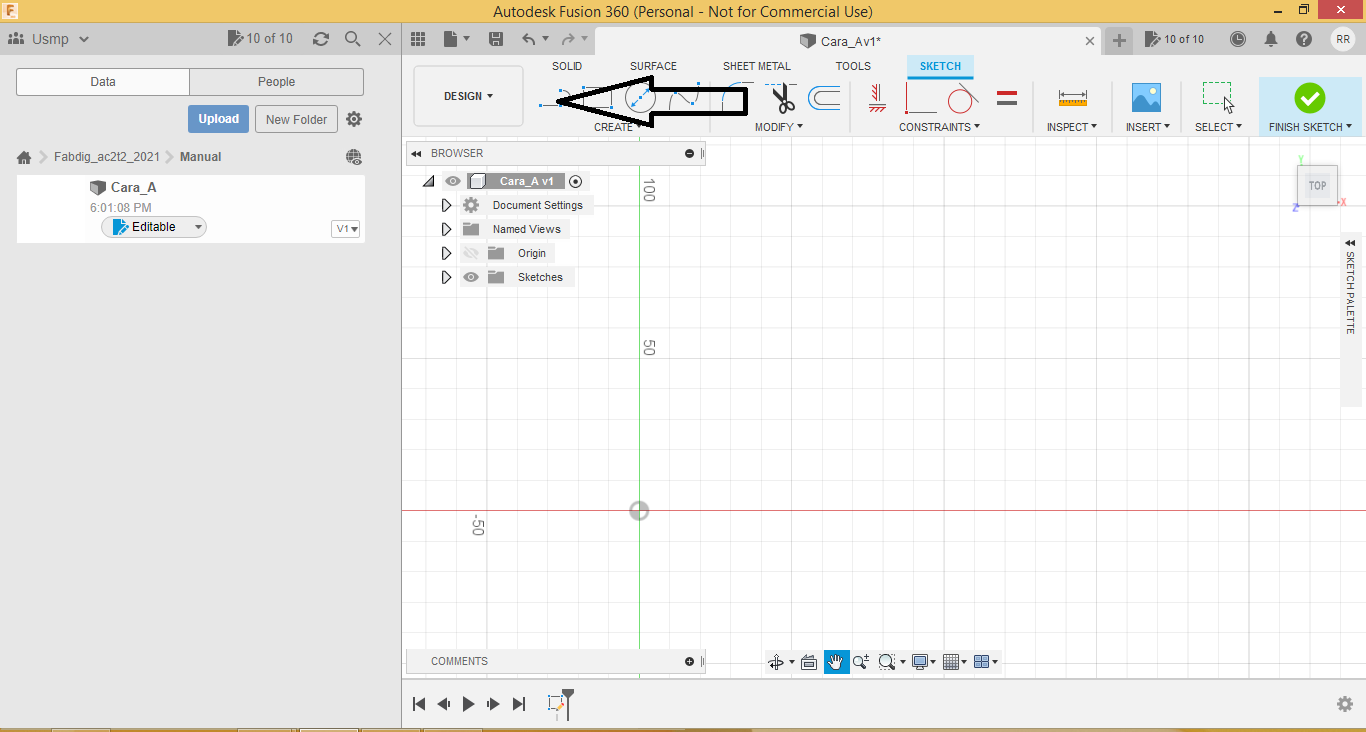
Task: Click the Look At tool
Action: [x=809, y=662]
